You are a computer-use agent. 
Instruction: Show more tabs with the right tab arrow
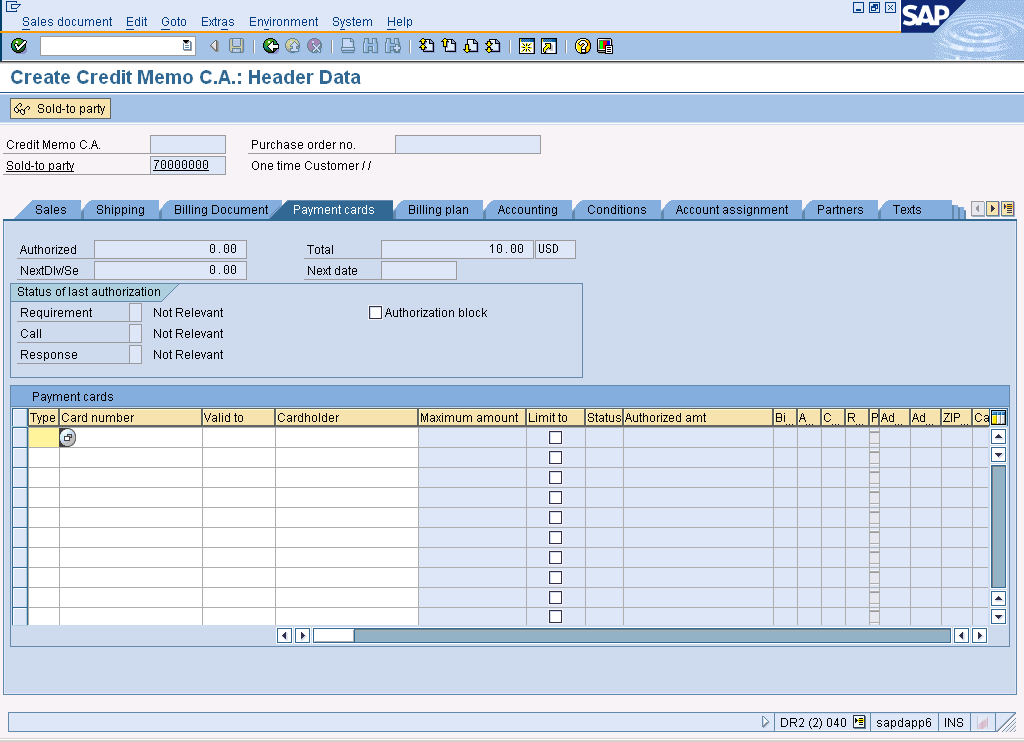[993, 209]
